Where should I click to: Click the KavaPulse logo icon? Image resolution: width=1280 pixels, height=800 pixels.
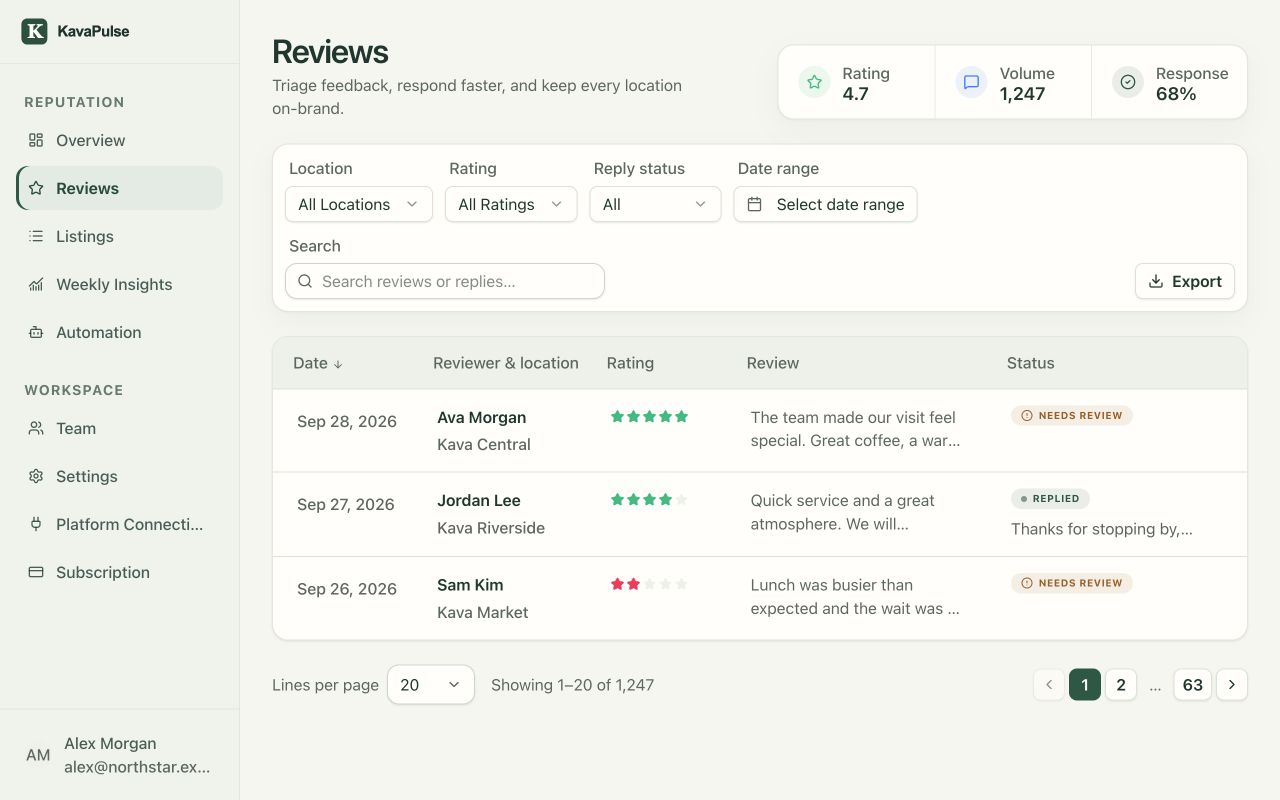34,31
